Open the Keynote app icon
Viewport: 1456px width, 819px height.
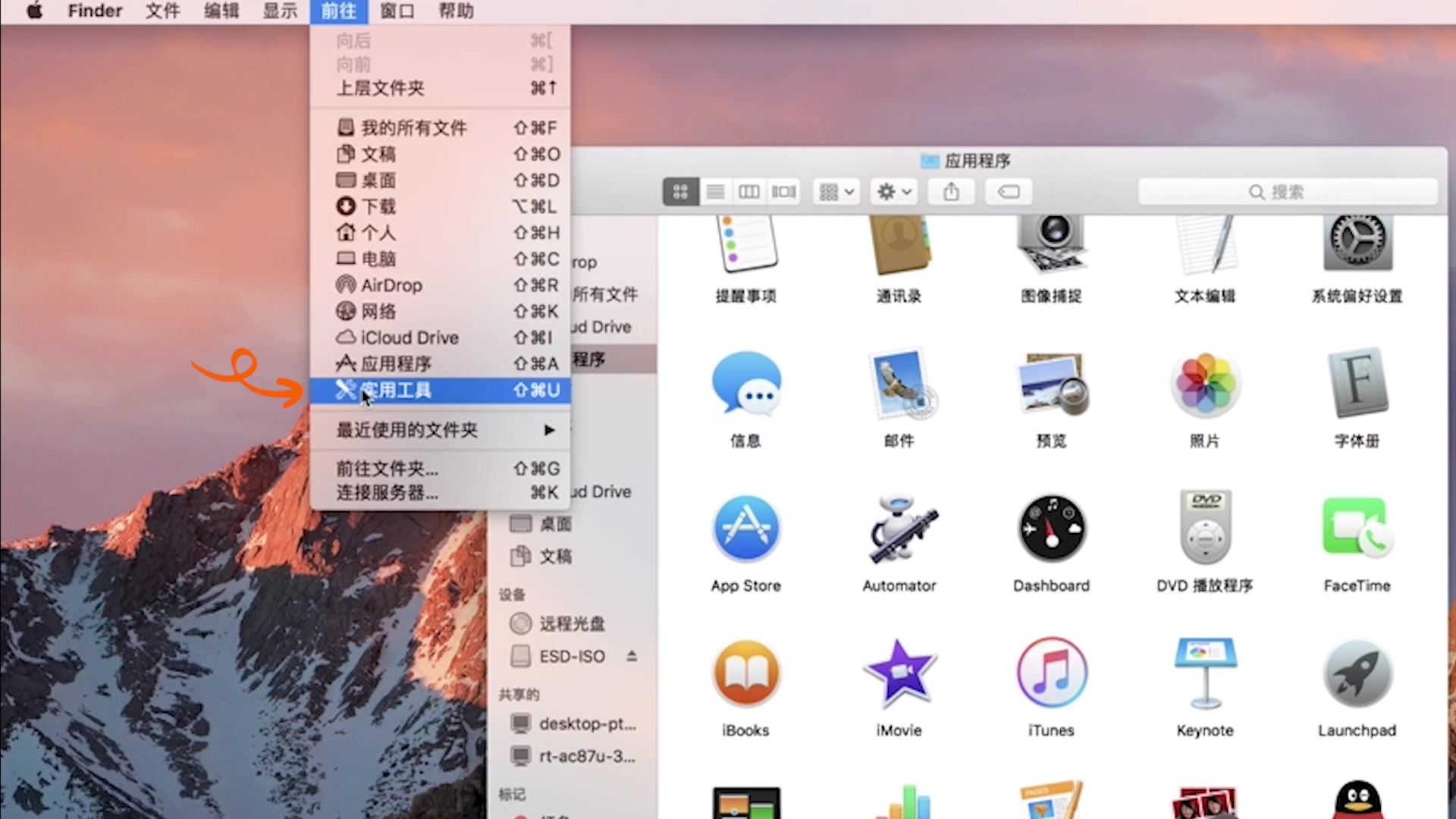pyautogui.click(x=1205, y=673)
